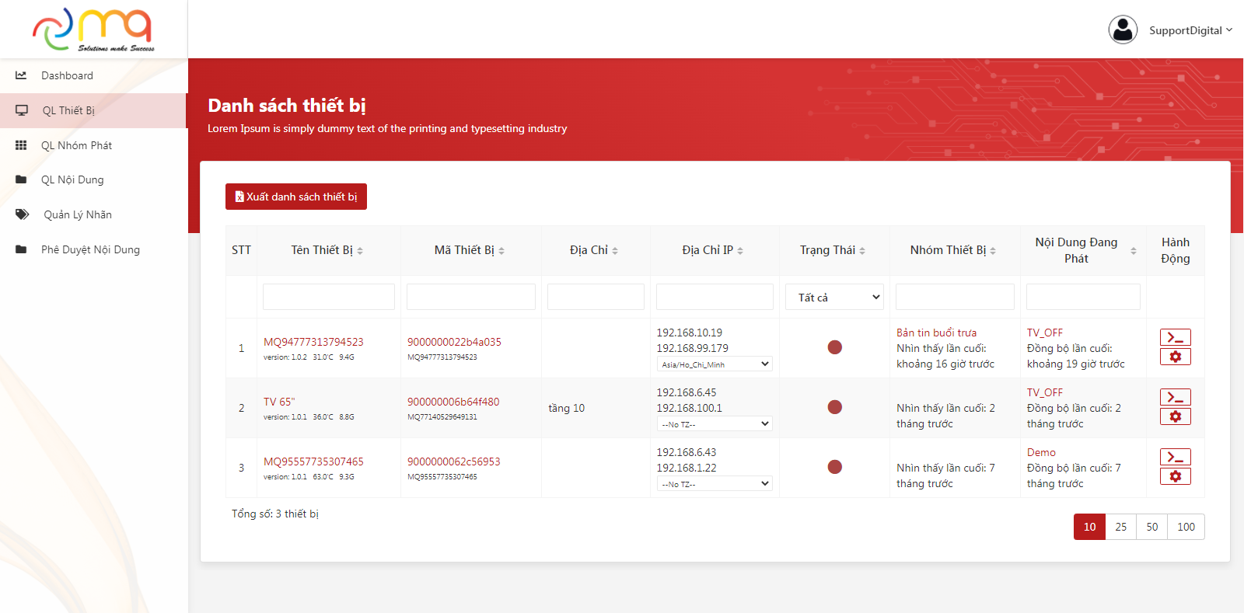Image resolution: width=1244 pixels, height=613 pixels.
Task: Open terminal icon for device MQ95557735307465
Action: (x=1175, y=457)
